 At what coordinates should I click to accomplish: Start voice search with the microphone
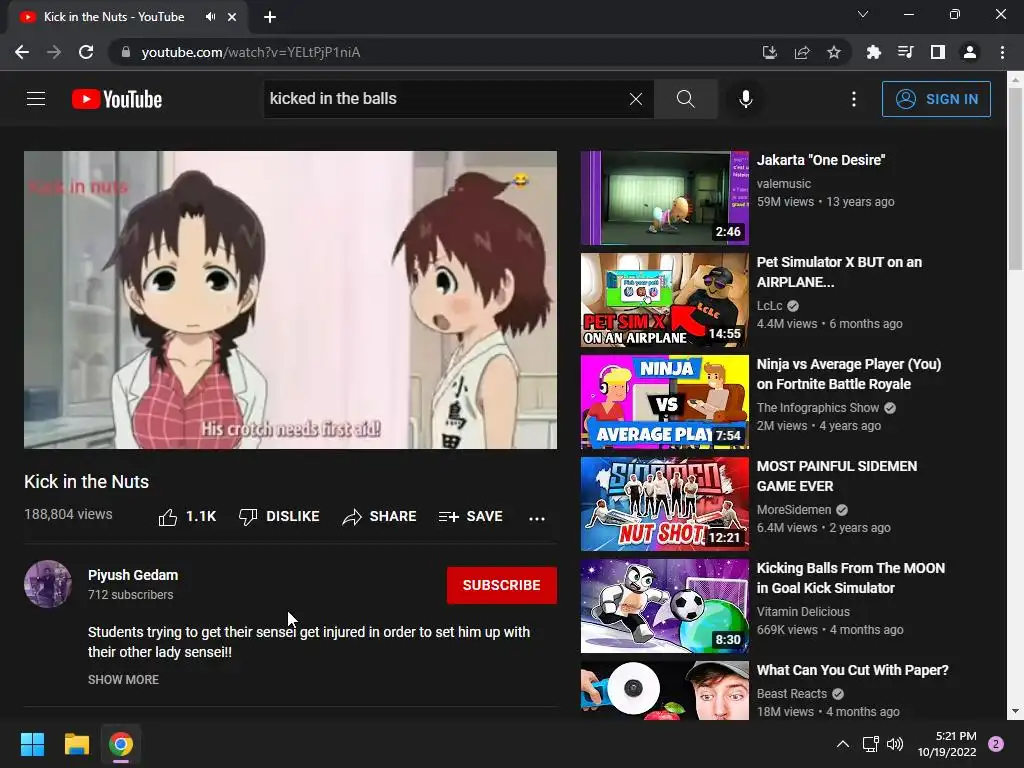coord(746,99)
